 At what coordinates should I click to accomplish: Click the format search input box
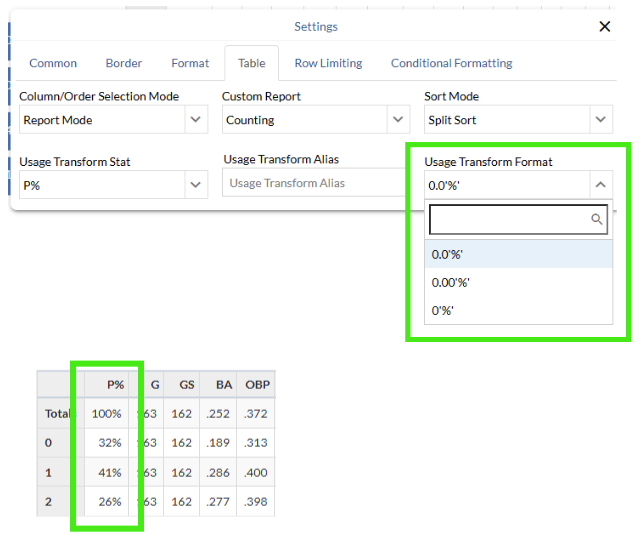pyautogui.click(x=508, y=220)
